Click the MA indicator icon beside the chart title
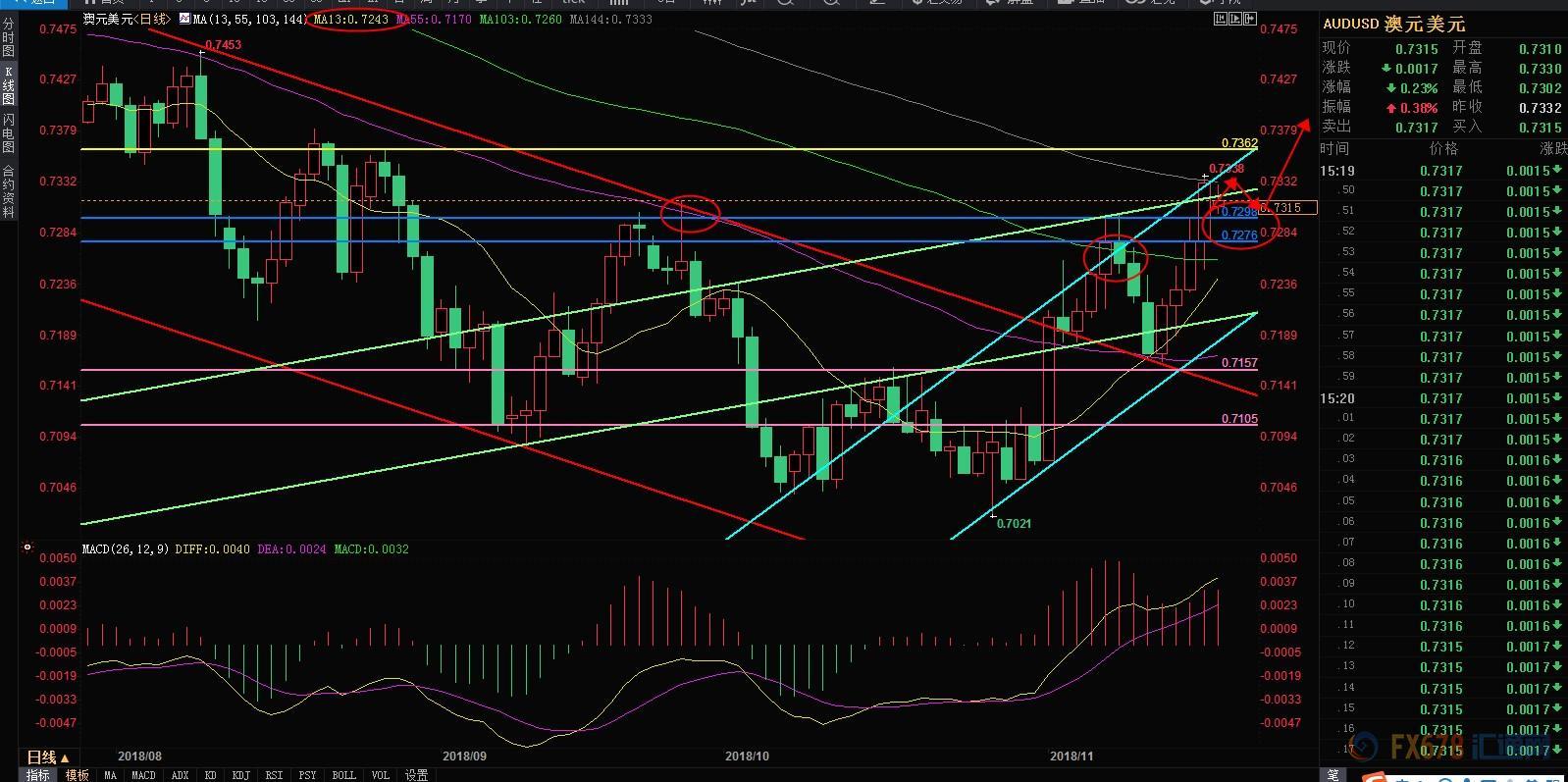 [x=183, y=19]
